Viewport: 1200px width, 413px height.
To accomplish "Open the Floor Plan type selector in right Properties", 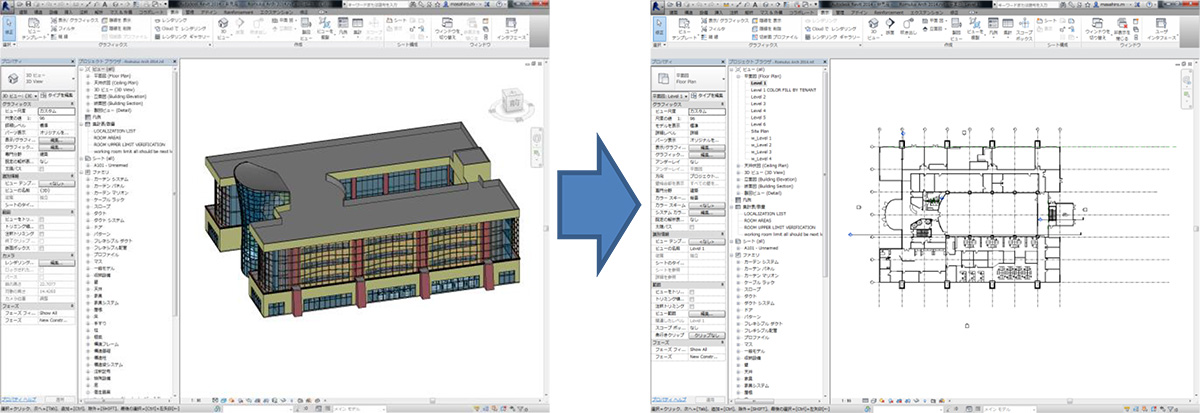I will pyautogui.click(x=687, y=78).
